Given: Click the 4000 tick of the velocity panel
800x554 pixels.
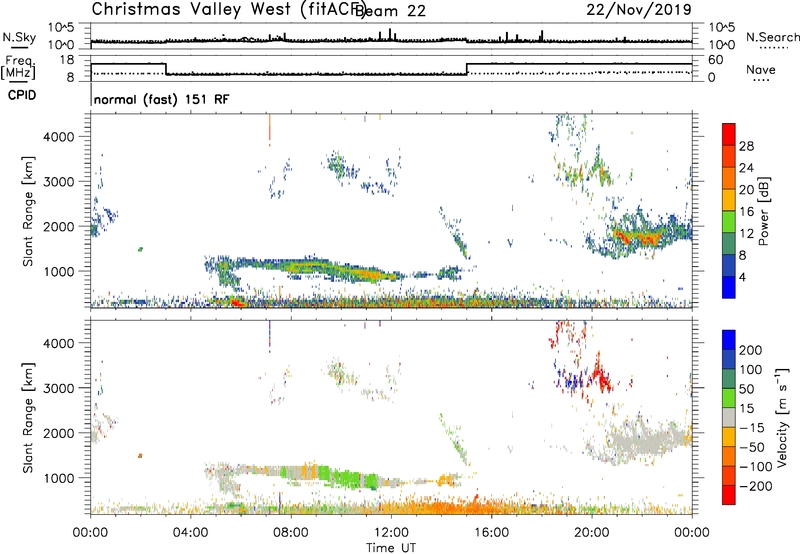Looking at the screenshot, I should click(58, 343).
